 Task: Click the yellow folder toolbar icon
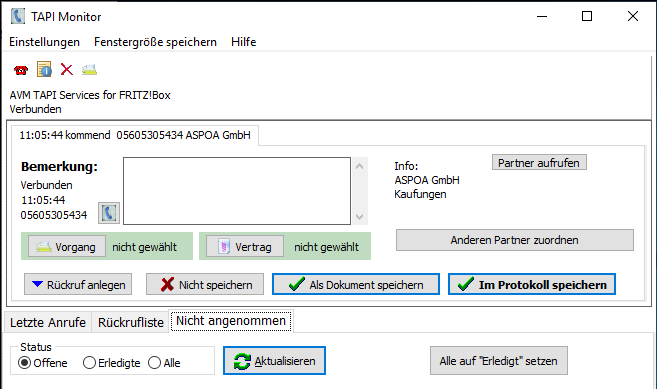coord(89,69)
